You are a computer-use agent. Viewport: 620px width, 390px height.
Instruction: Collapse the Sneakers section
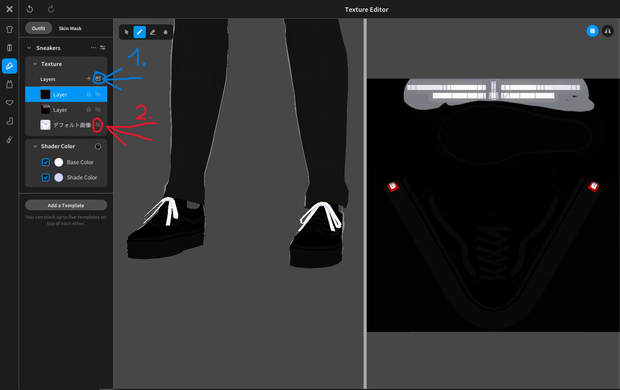pyautogui.click(x=29, y=48)
